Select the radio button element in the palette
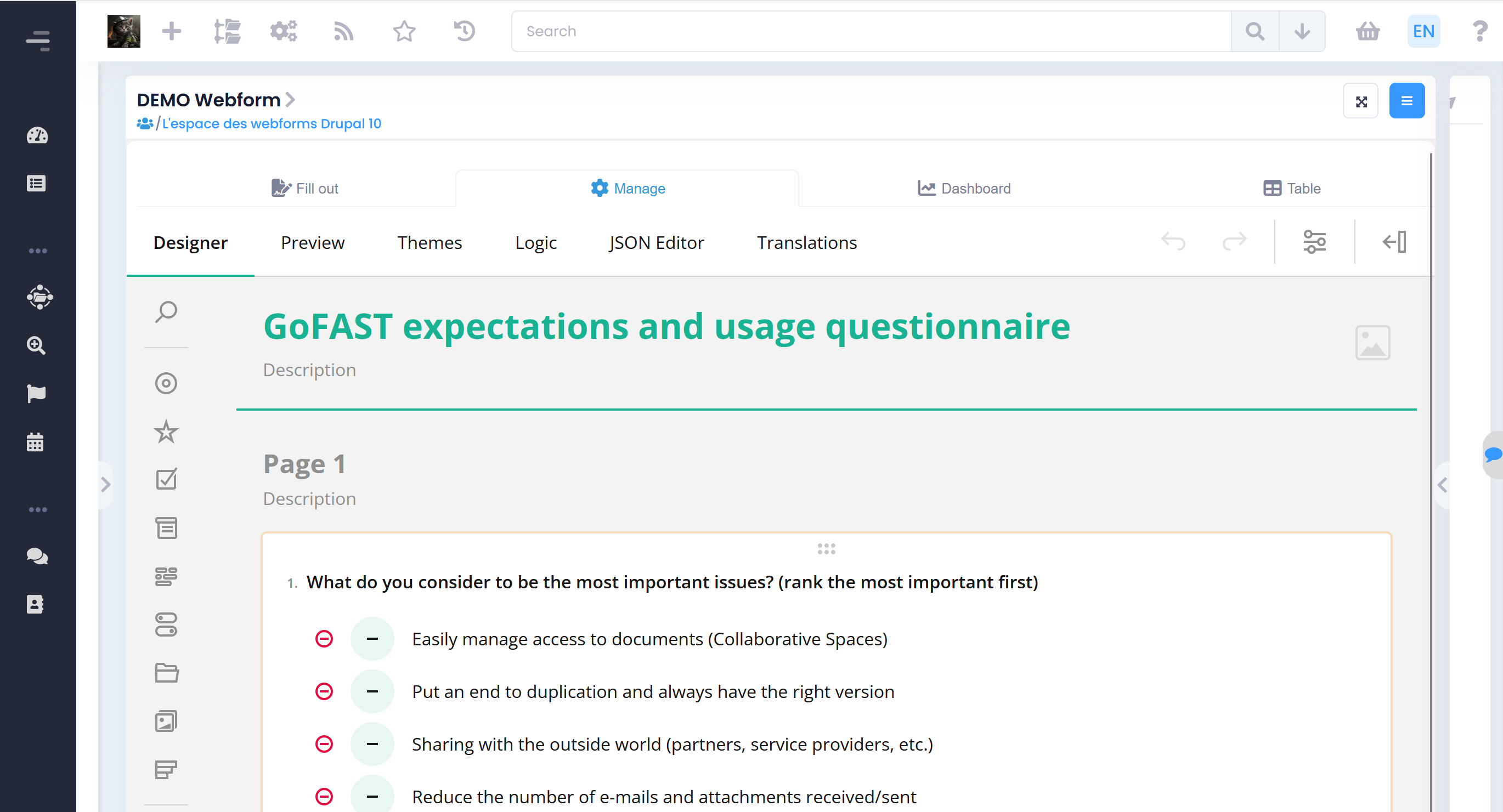Viewport: 1503px width, 812px height. pyautogui.click(x=166, y=383)
